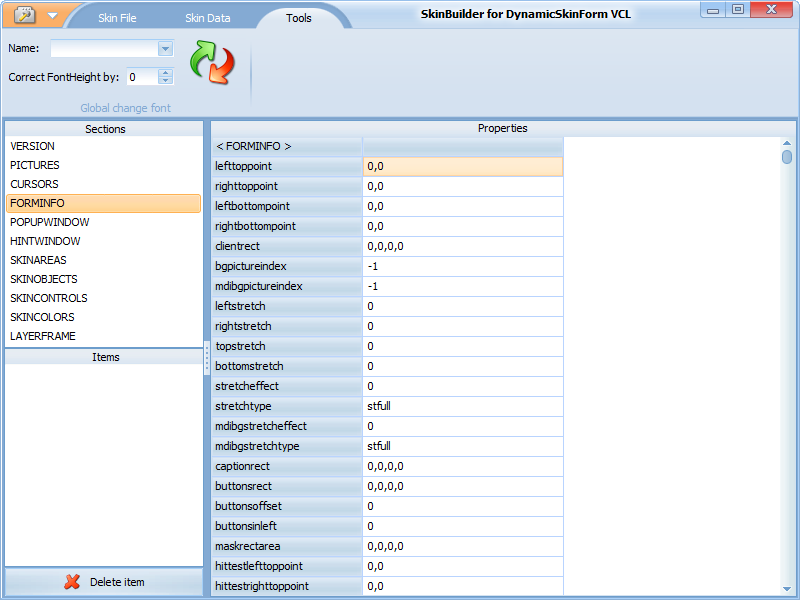Select VERSION in Sections list
Viewport: 800px width, 600px height.
point(104,146)
